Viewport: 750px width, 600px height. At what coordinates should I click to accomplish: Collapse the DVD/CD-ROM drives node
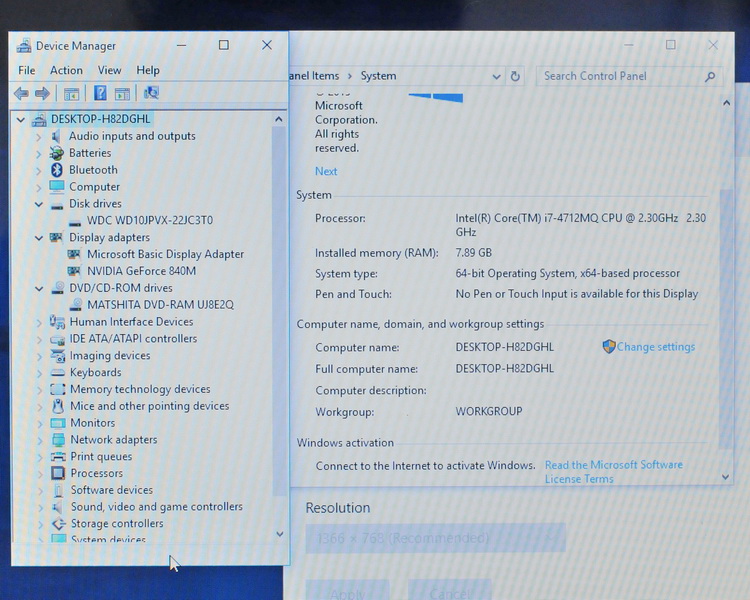click(x=39, y=289)
